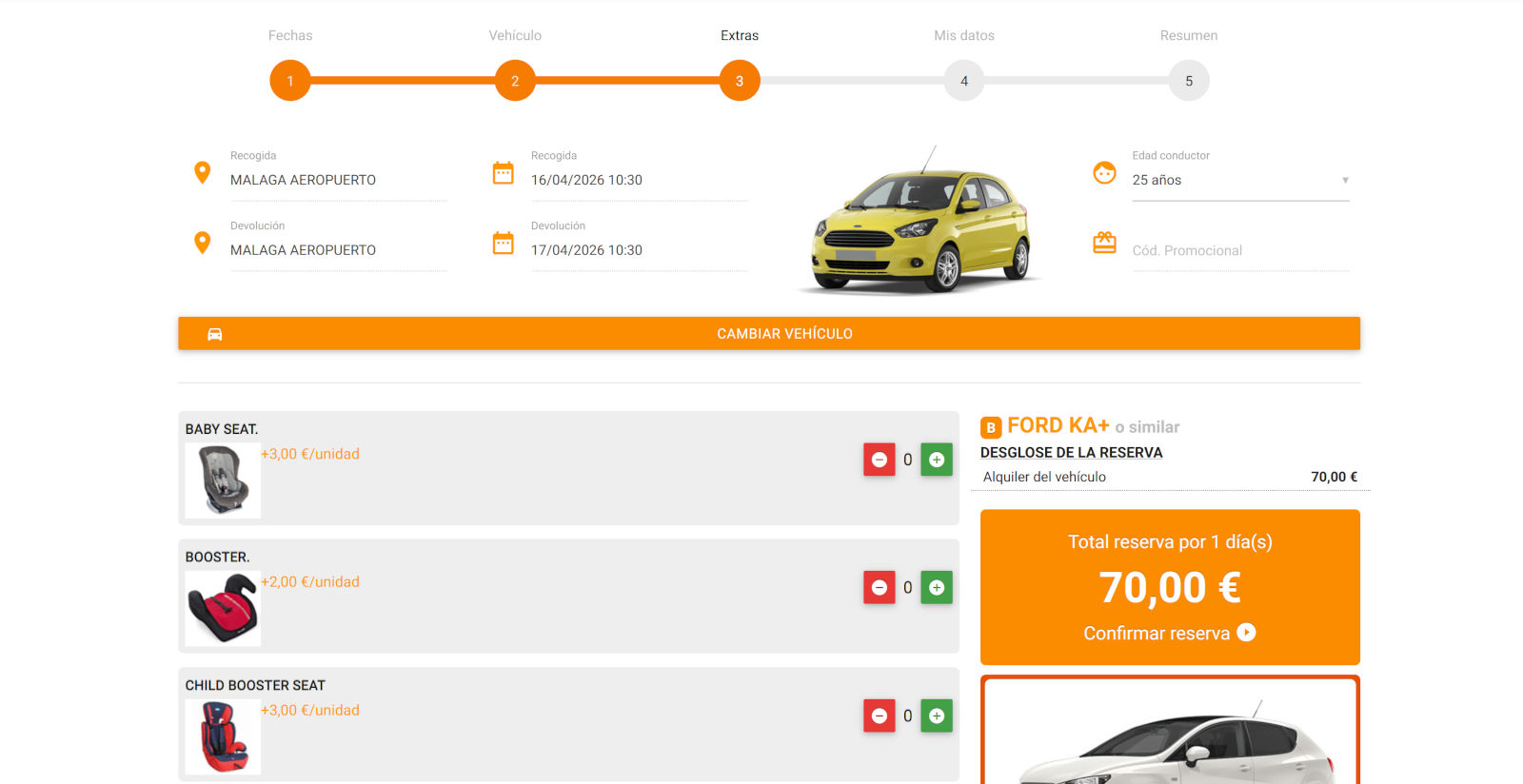
Task: Click the return location pin icon
Action: pyautogui.click(x=202, y=243)
